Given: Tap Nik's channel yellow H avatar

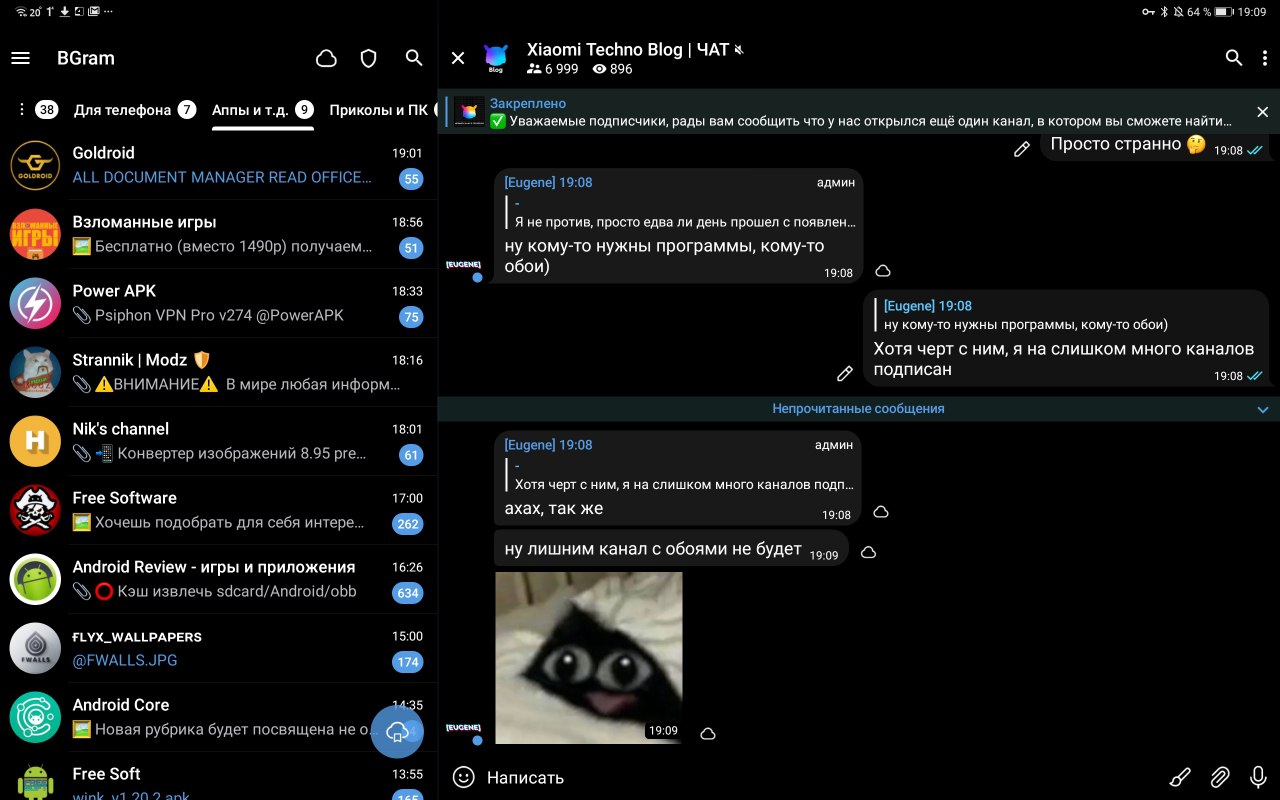Looking at the screenshot, I should (35, 441).
